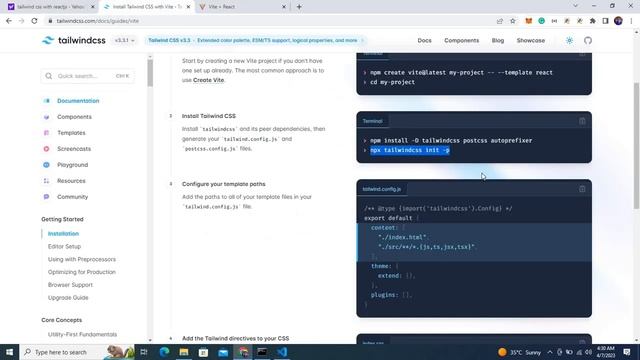The width and height of the screenshot is (640, 360).
Task: Open Editor Setup page
Action: point(64,247)
